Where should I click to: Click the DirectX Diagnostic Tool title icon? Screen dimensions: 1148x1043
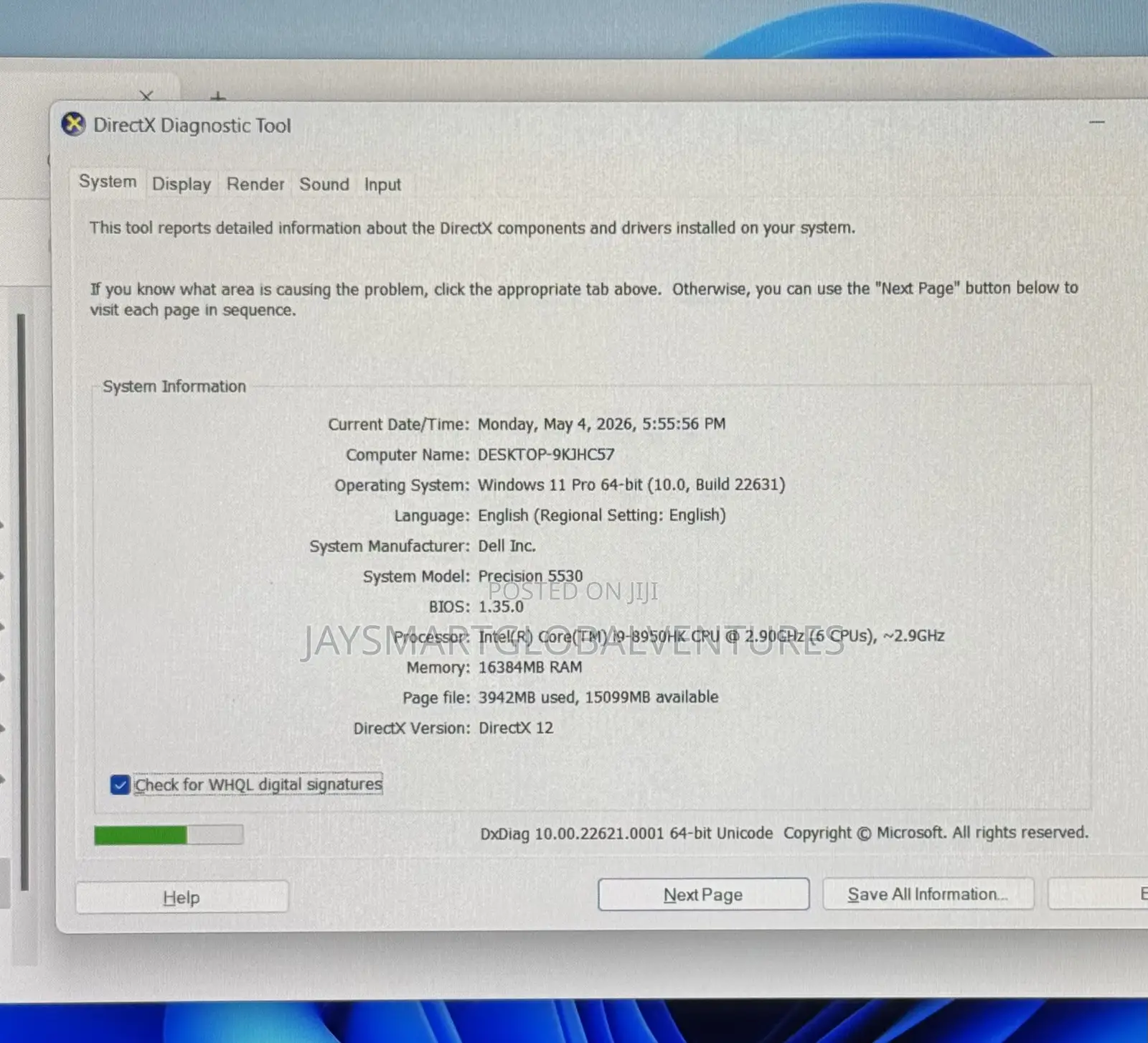coord(73,125)
